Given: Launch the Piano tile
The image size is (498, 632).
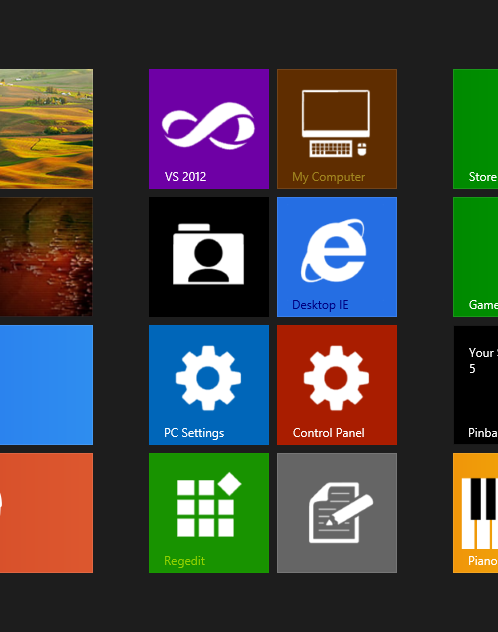Looking at the screenshot, I should coord(475,513).
